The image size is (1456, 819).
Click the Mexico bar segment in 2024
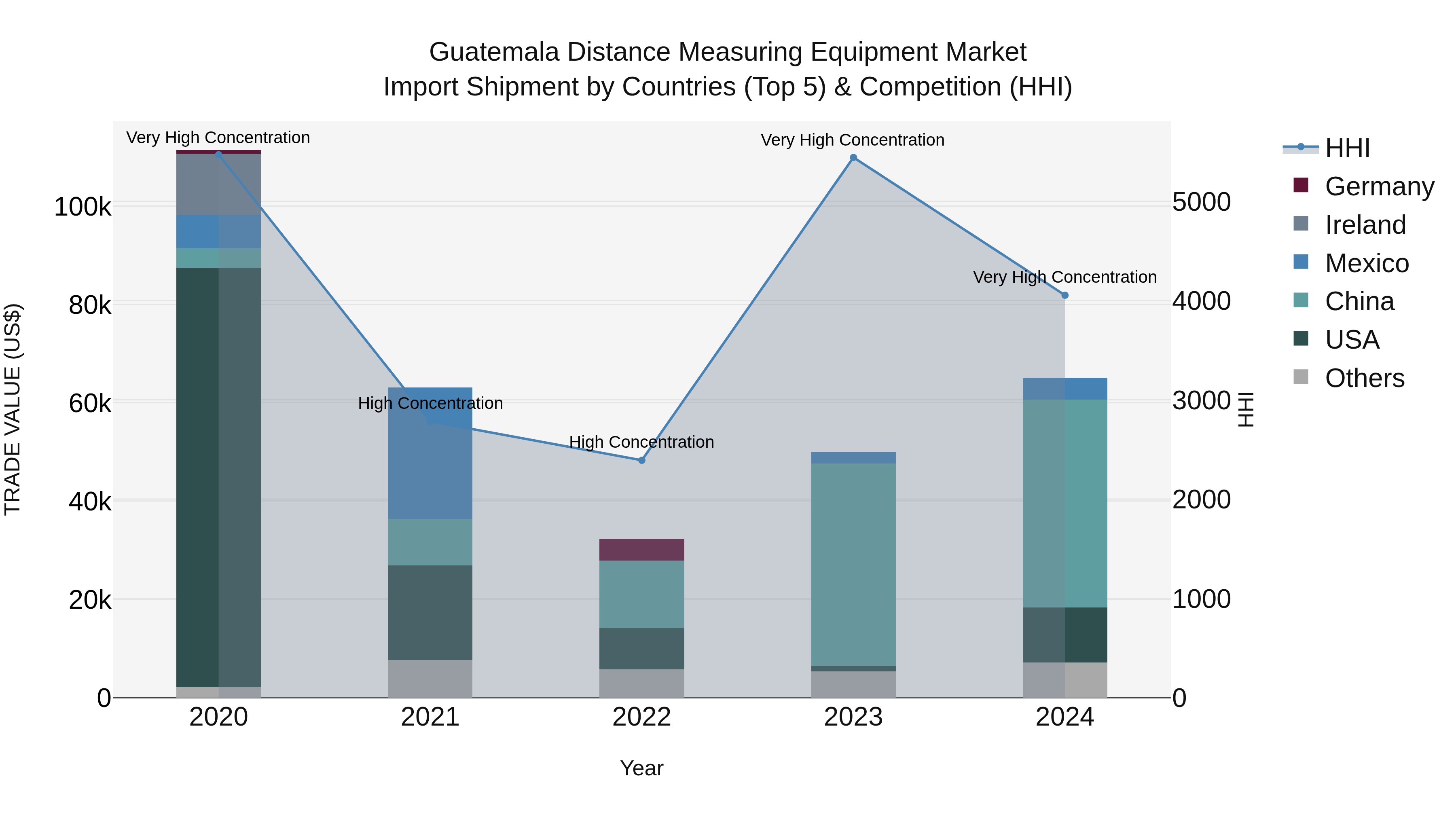tap(1065, 389)
